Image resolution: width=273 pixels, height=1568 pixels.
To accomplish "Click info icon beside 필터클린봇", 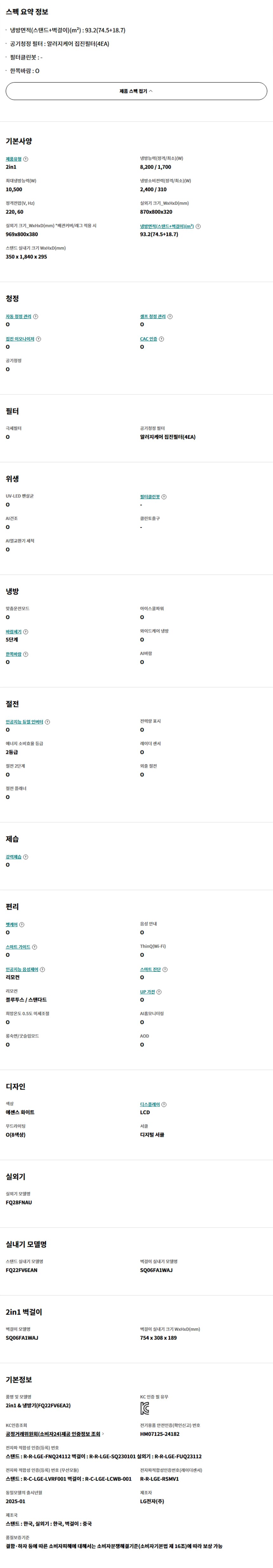I will 164,497.
